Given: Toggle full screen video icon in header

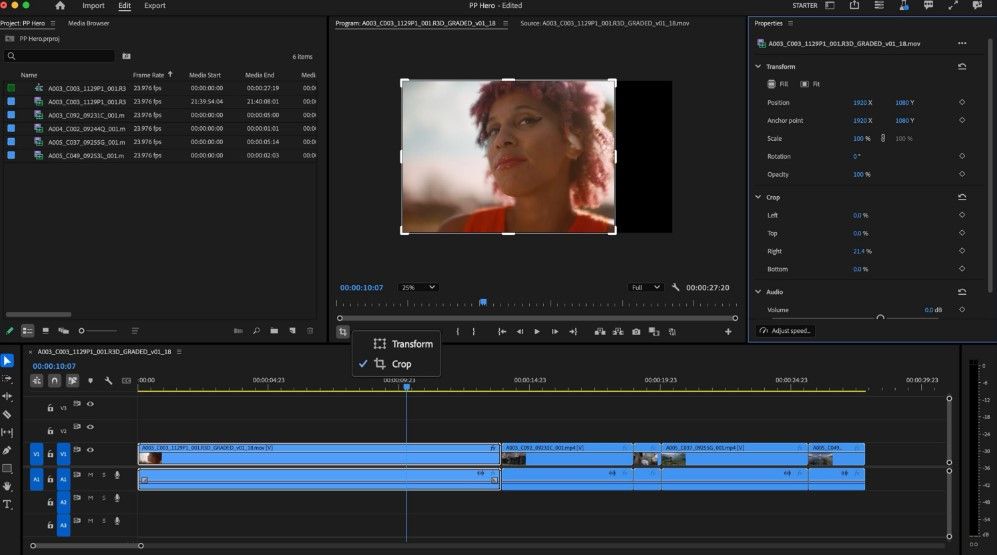Looking at the screenshot, I should click(952, 5).
